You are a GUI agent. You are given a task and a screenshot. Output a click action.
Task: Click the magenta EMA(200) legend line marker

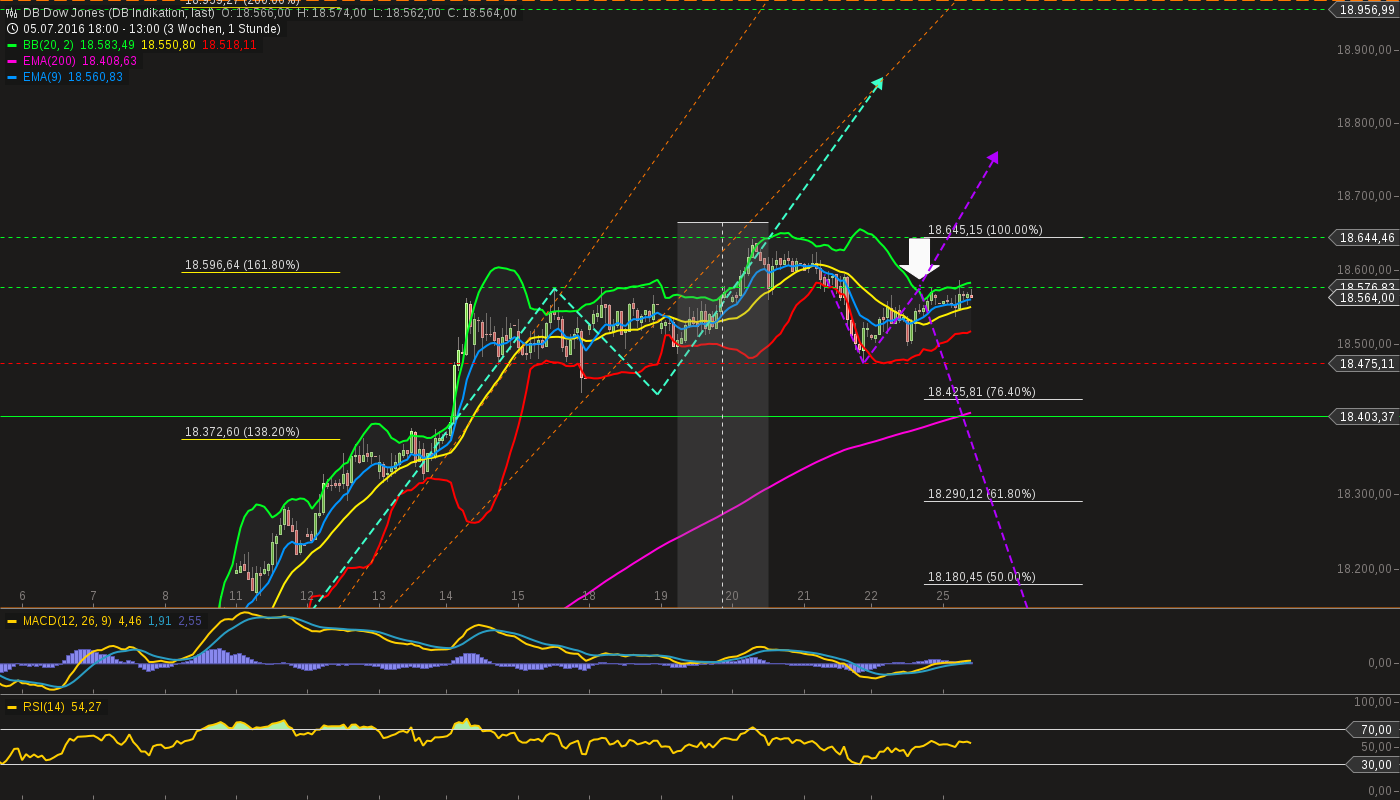(12, 61)
